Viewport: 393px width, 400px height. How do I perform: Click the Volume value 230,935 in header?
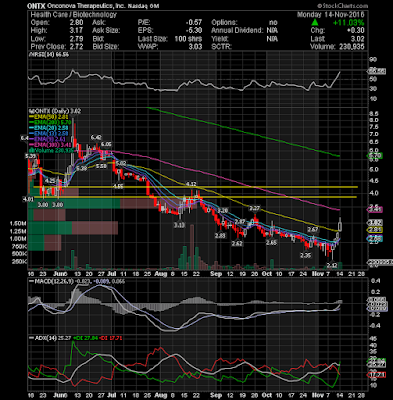351,47
